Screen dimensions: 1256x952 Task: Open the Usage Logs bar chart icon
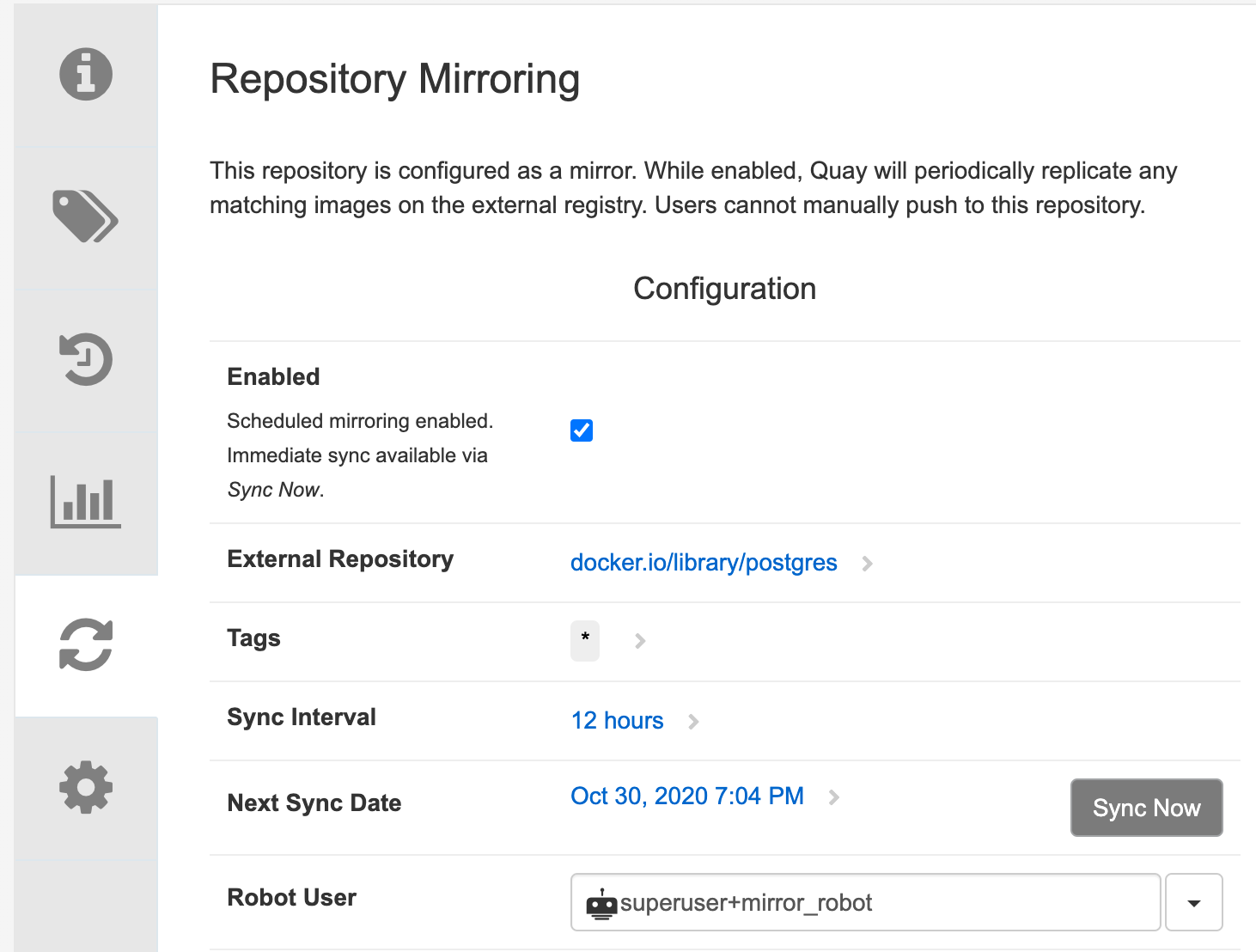click(x=86, y=502)
